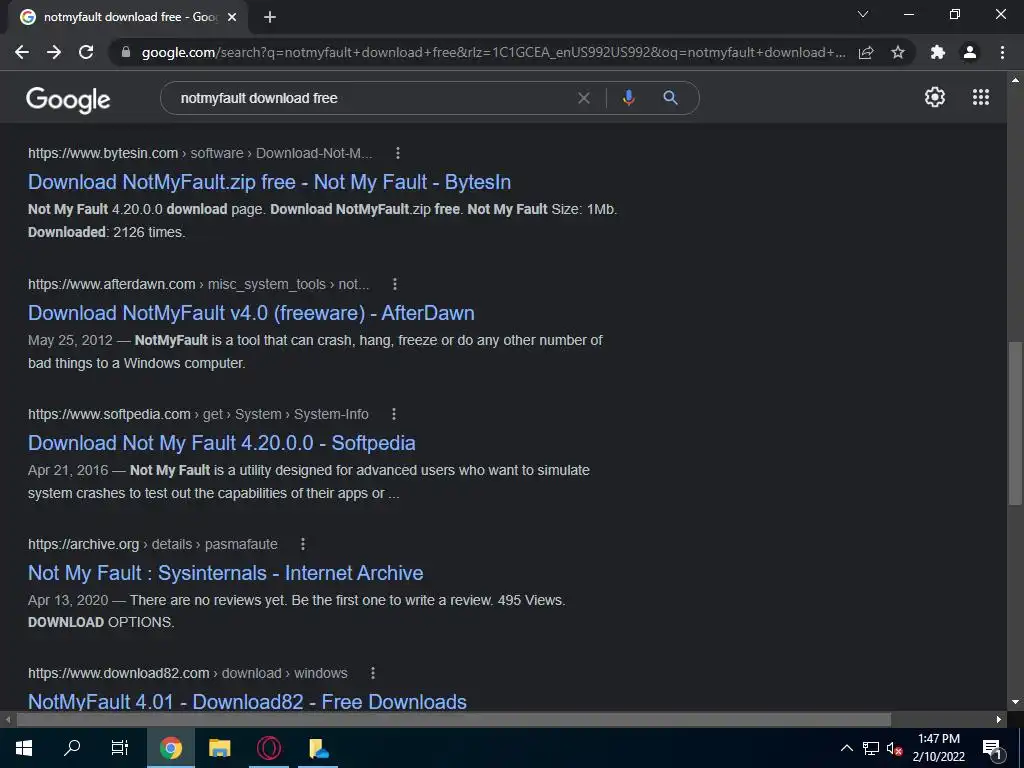Open more options for bytesin.com result
Image resolution: width=1024 pixels, height=768 pixels.
point(398,153)
